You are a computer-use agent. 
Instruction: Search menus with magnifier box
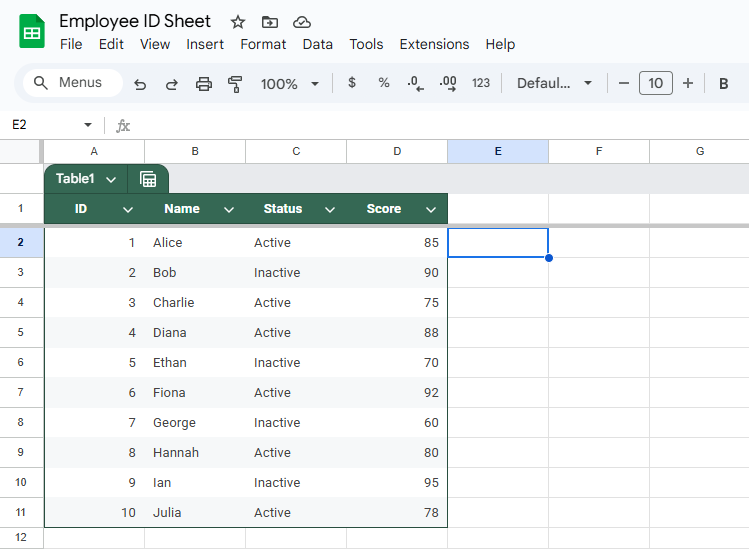coord(73,83)
